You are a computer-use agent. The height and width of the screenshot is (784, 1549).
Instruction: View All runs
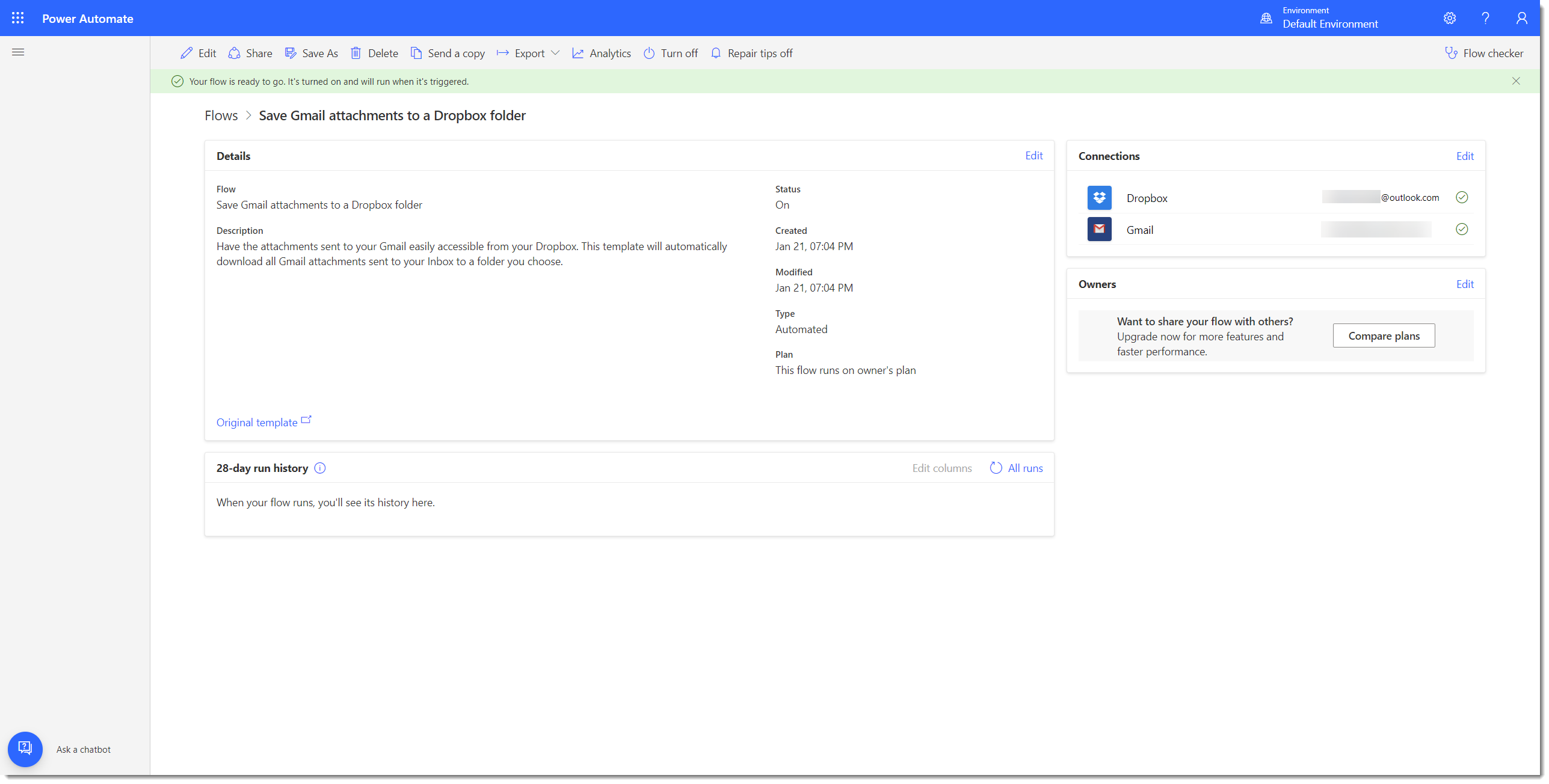[x=1025, y=468]
